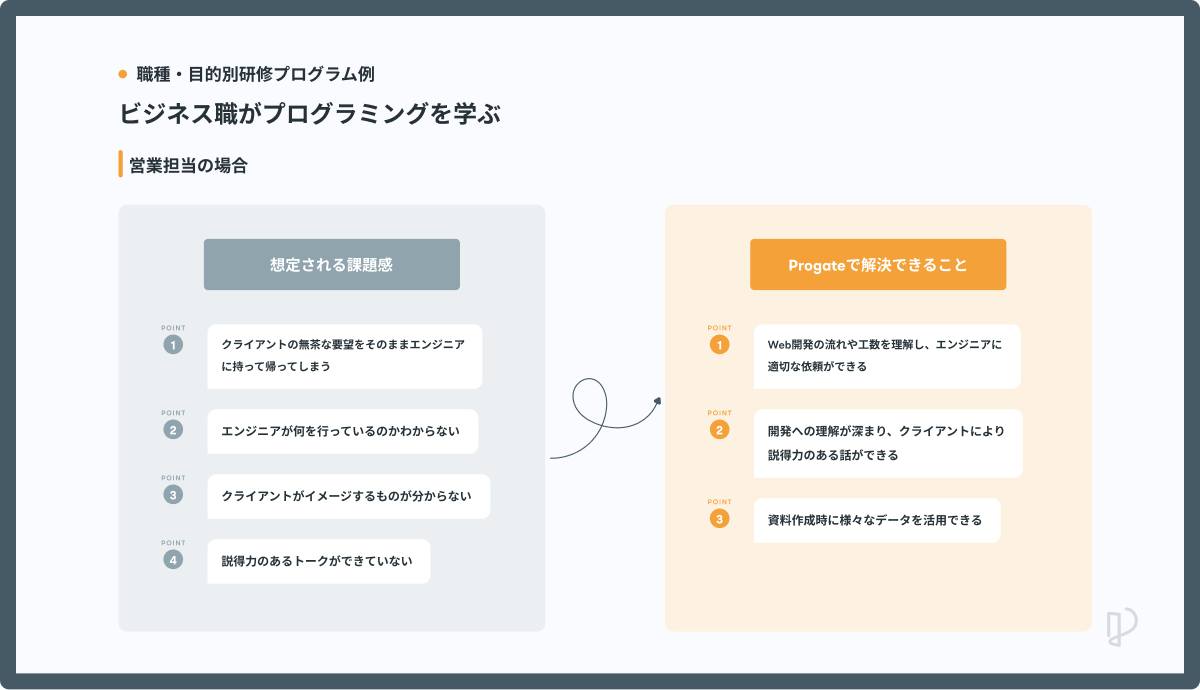Click gray point 2 number badge
Image resolution: width=1200 pixels, height=690 pixels.
173,430
